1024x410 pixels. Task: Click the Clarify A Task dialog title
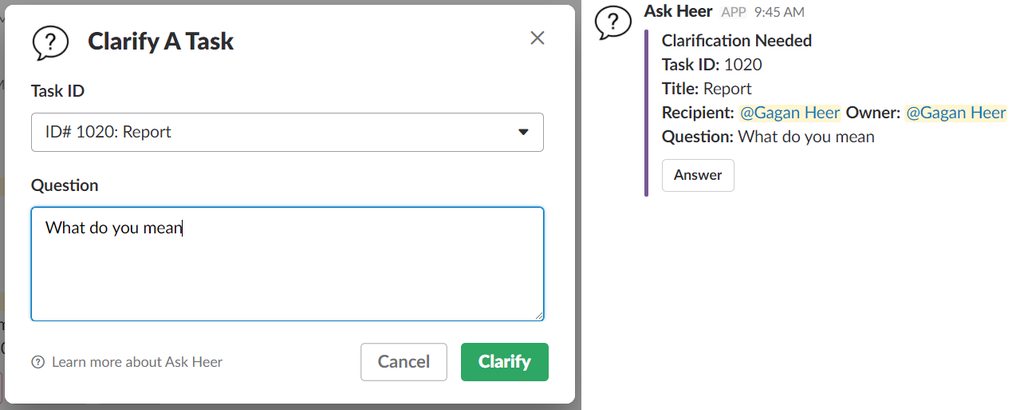161,41
